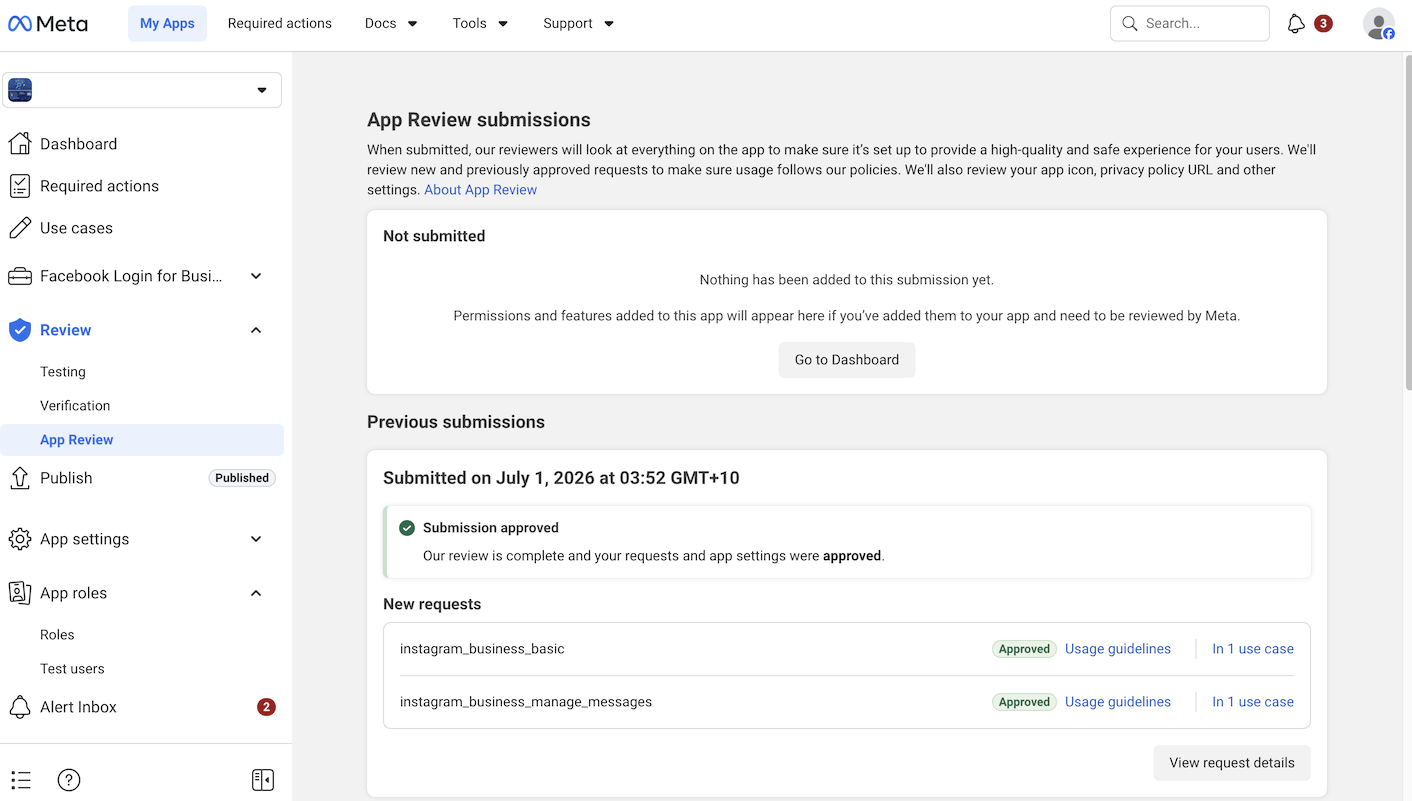The image size is (1412, 801).
Task: Open Test users under App roles
Action: (72, 669)
